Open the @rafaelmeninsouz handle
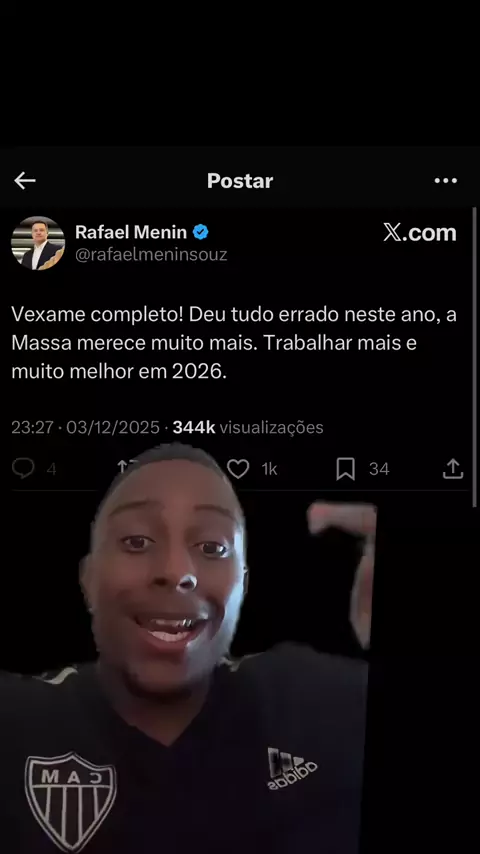Screen dimensions: 480x854 151,254
